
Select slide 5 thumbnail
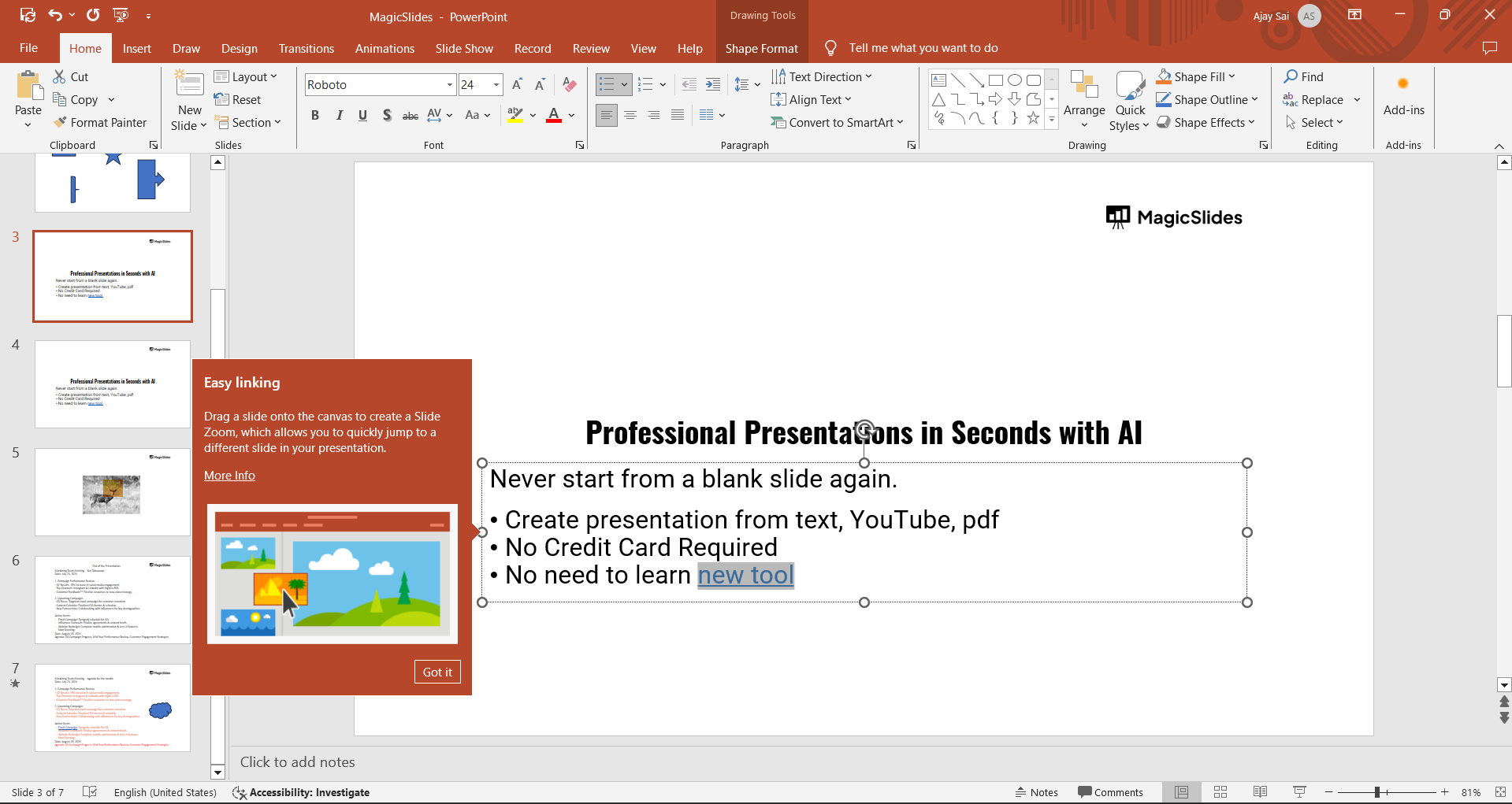(x=113, y=492)
